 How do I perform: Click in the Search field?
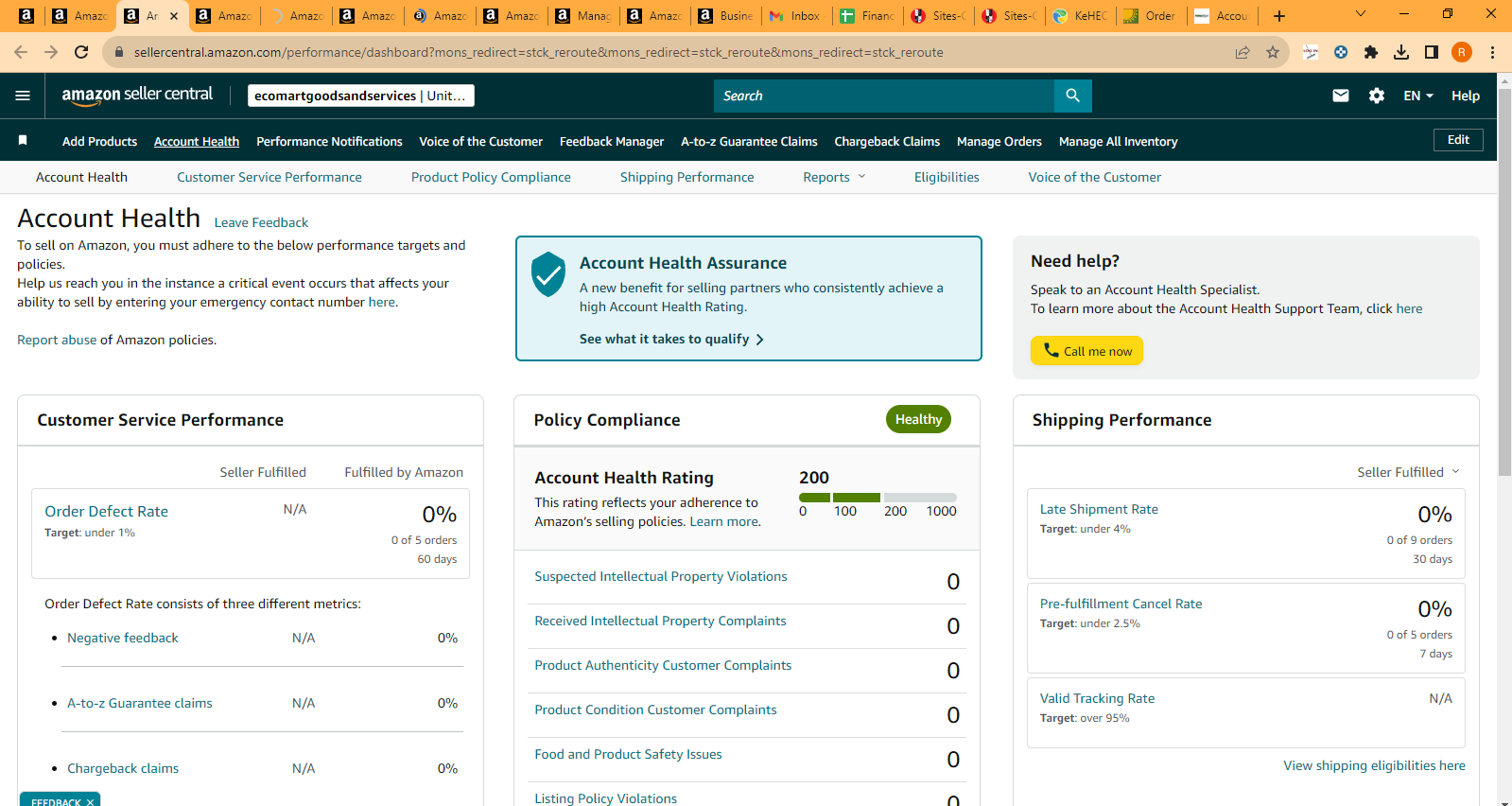click(x=884, y=96)
